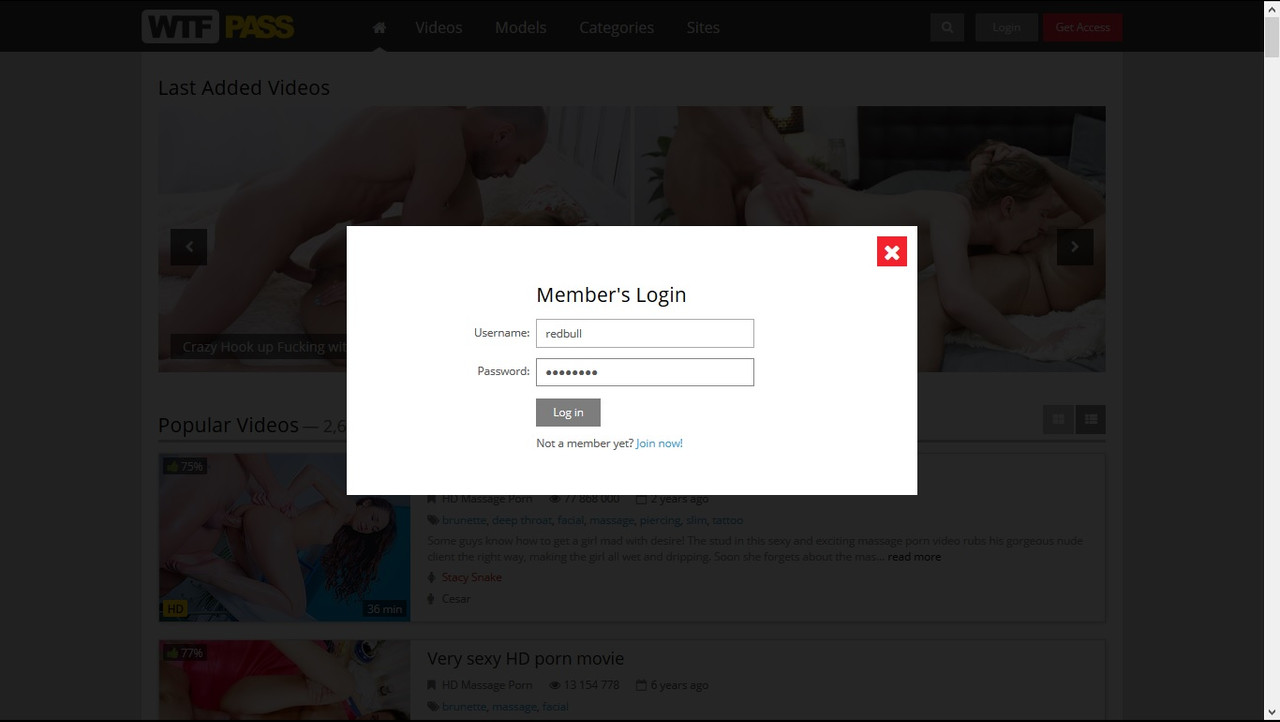Click the Join now! link
Screen dimensions: 1280x722
(659, 443)
